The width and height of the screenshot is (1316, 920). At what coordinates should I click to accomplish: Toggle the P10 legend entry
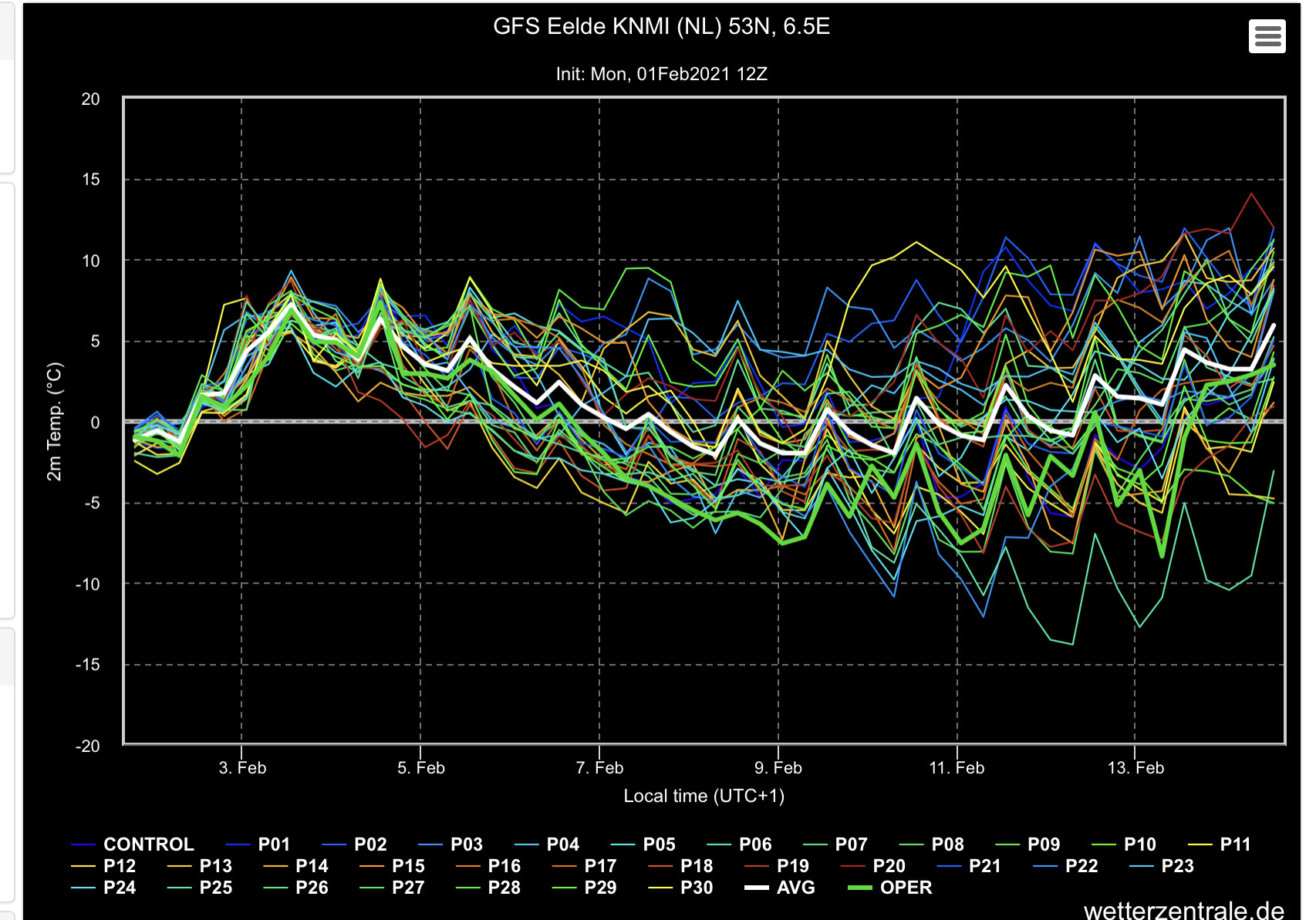click(x=1125, y=844)
